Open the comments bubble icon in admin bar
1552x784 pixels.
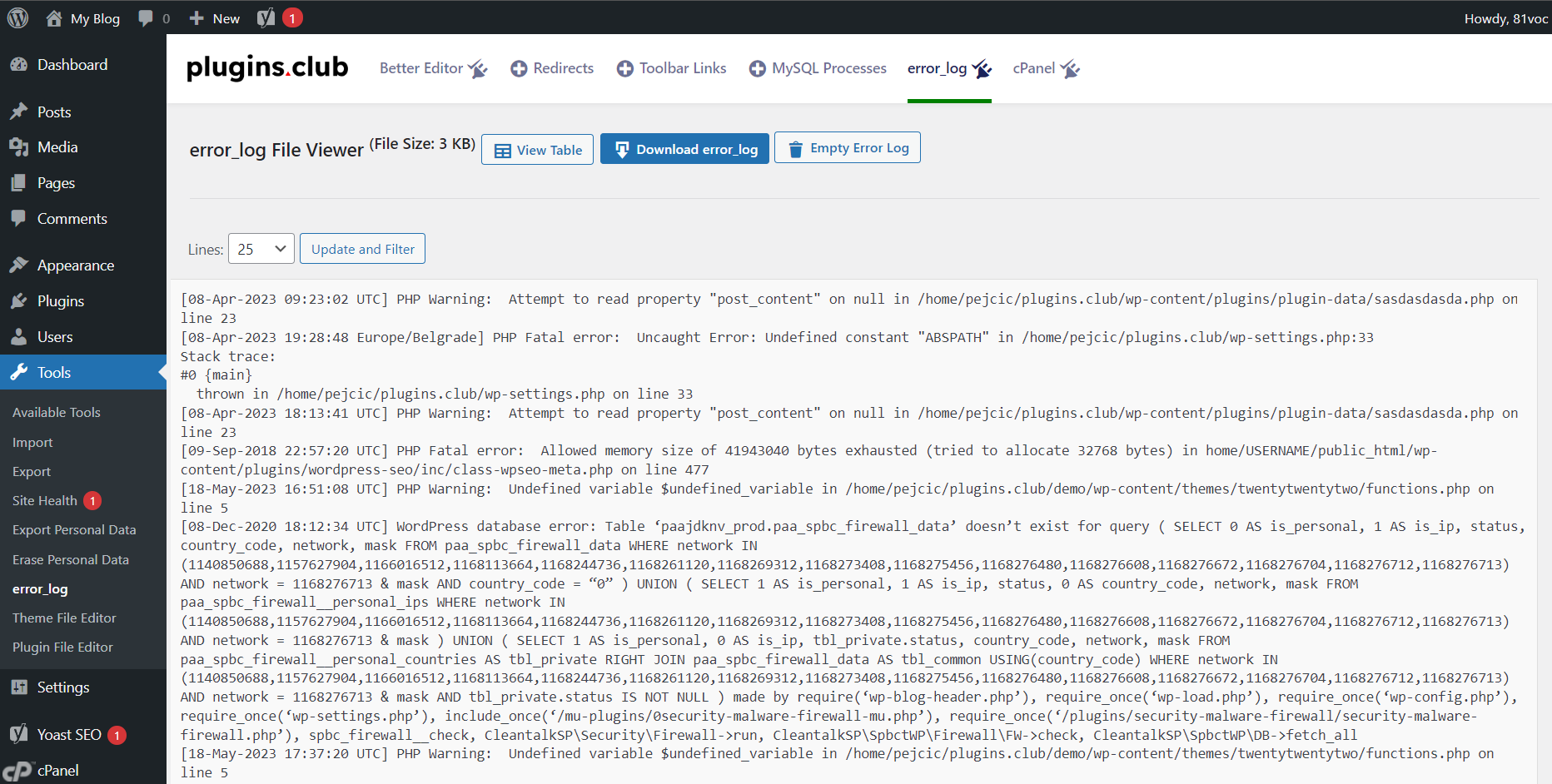[146, 18]
